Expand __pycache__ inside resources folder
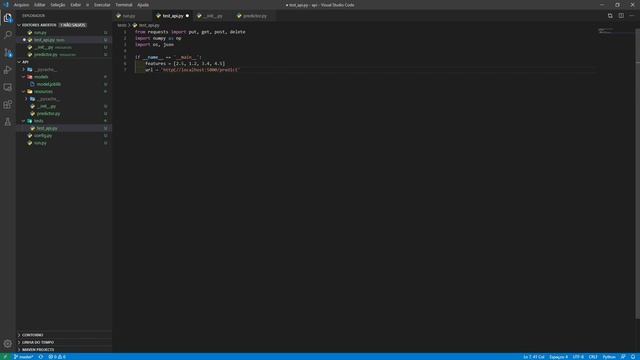640x360 pixels. [x=27, y=99]
